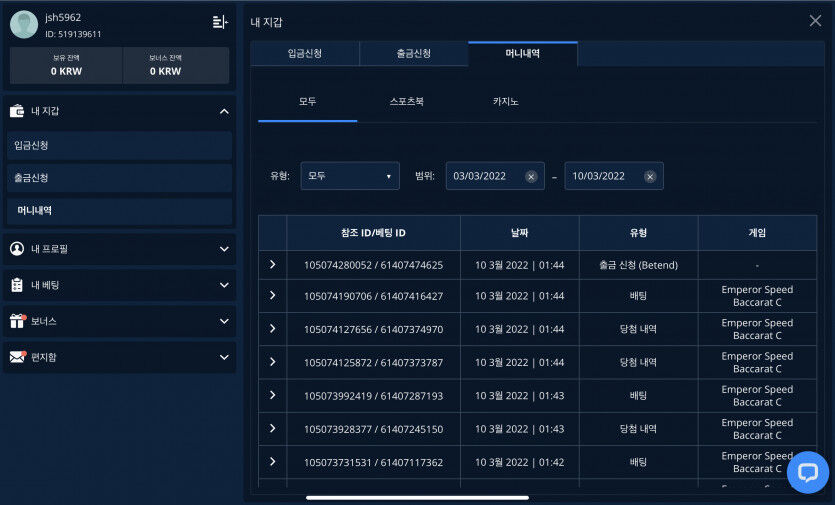Click the start date field 03/03/2022

[x=495, y=176]
